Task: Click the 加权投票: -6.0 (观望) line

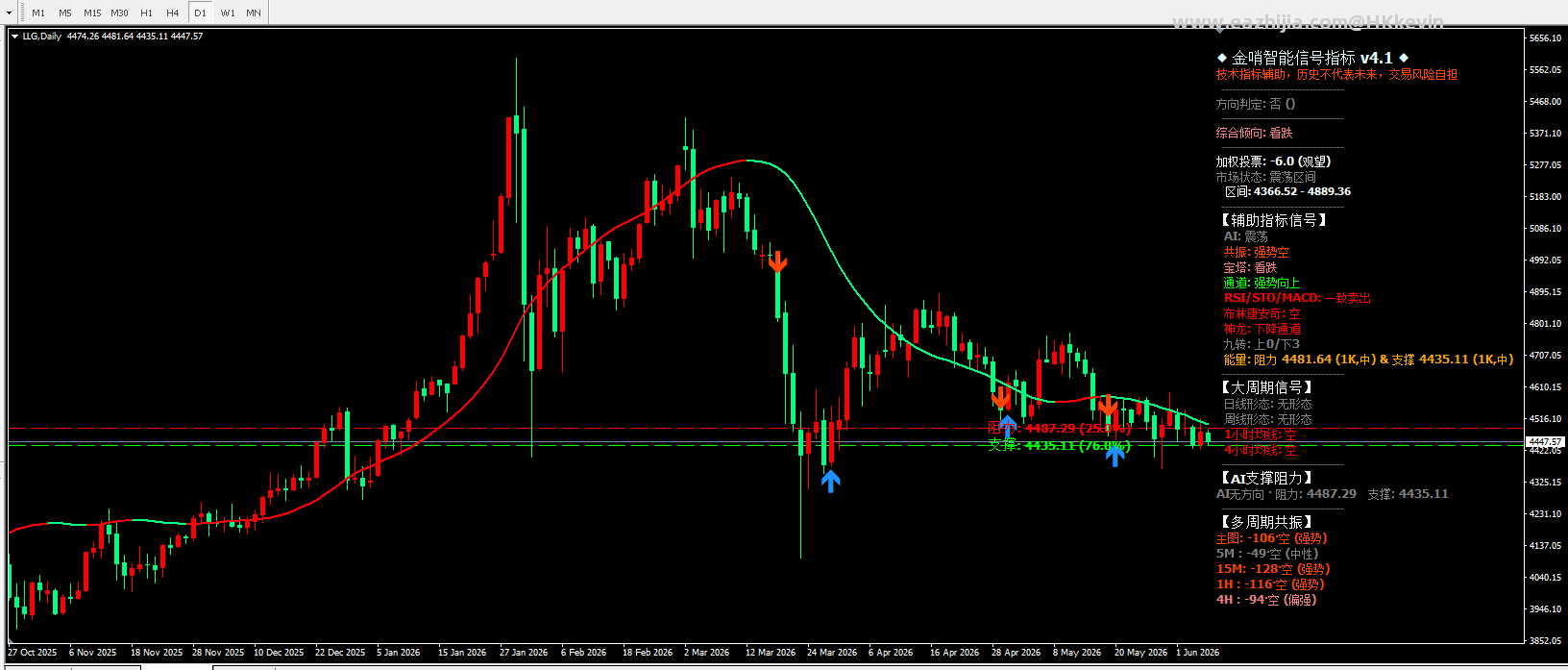Action: click(x=1273, y=161)
